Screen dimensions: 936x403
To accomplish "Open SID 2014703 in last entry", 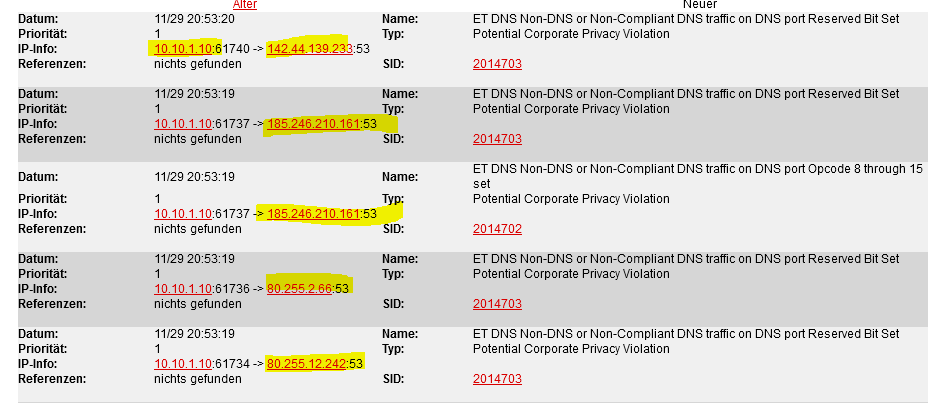I will coord(497,379).
